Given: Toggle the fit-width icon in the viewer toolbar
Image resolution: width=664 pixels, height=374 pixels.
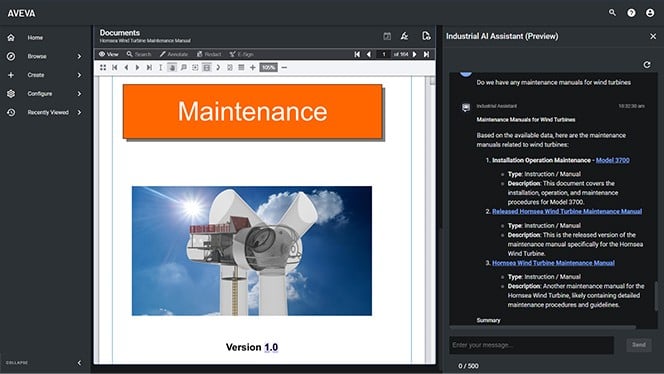Looking at the screenshot, I should (x=207, y=67).
